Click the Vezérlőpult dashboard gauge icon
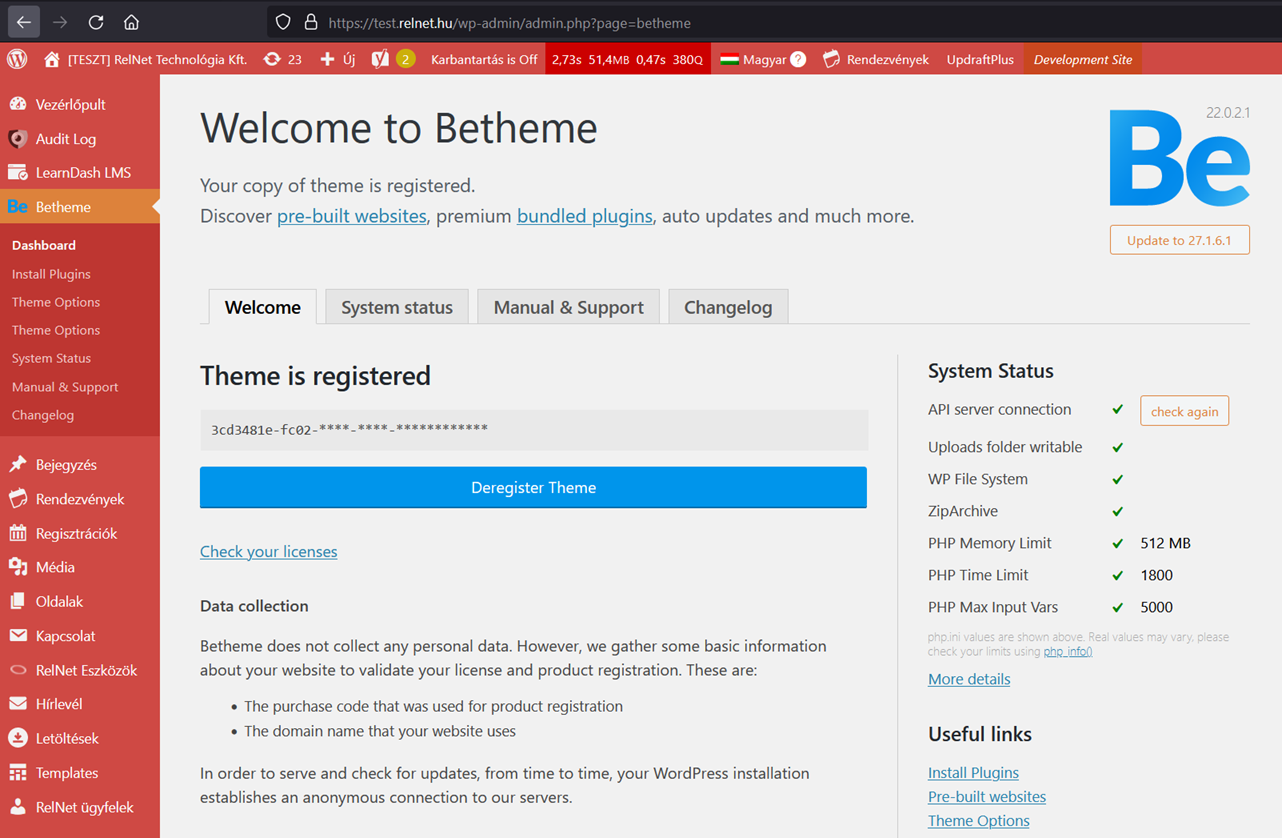Screen dimensions: 1282x838 (x=18, y=104)
